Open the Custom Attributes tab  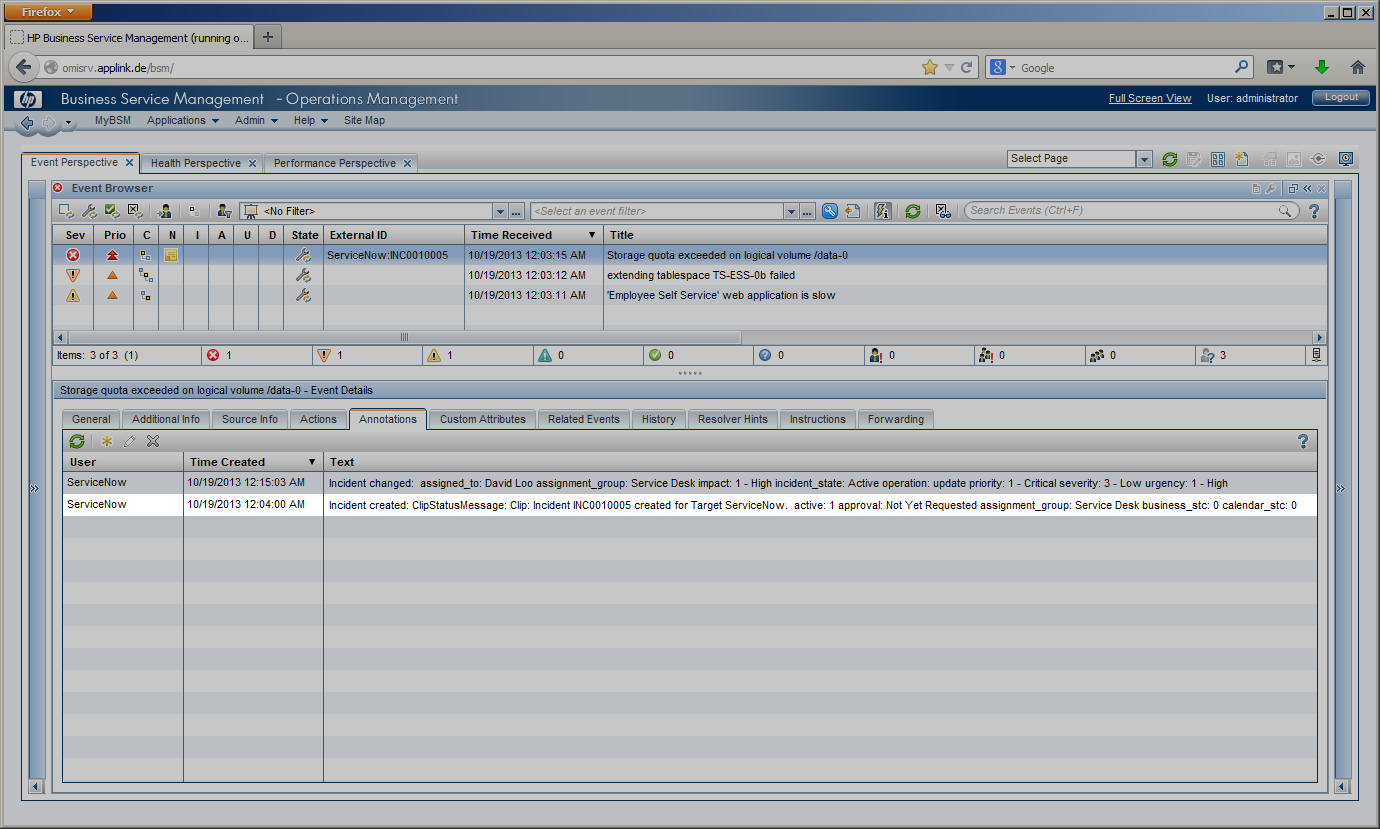(x=483, y=419)
